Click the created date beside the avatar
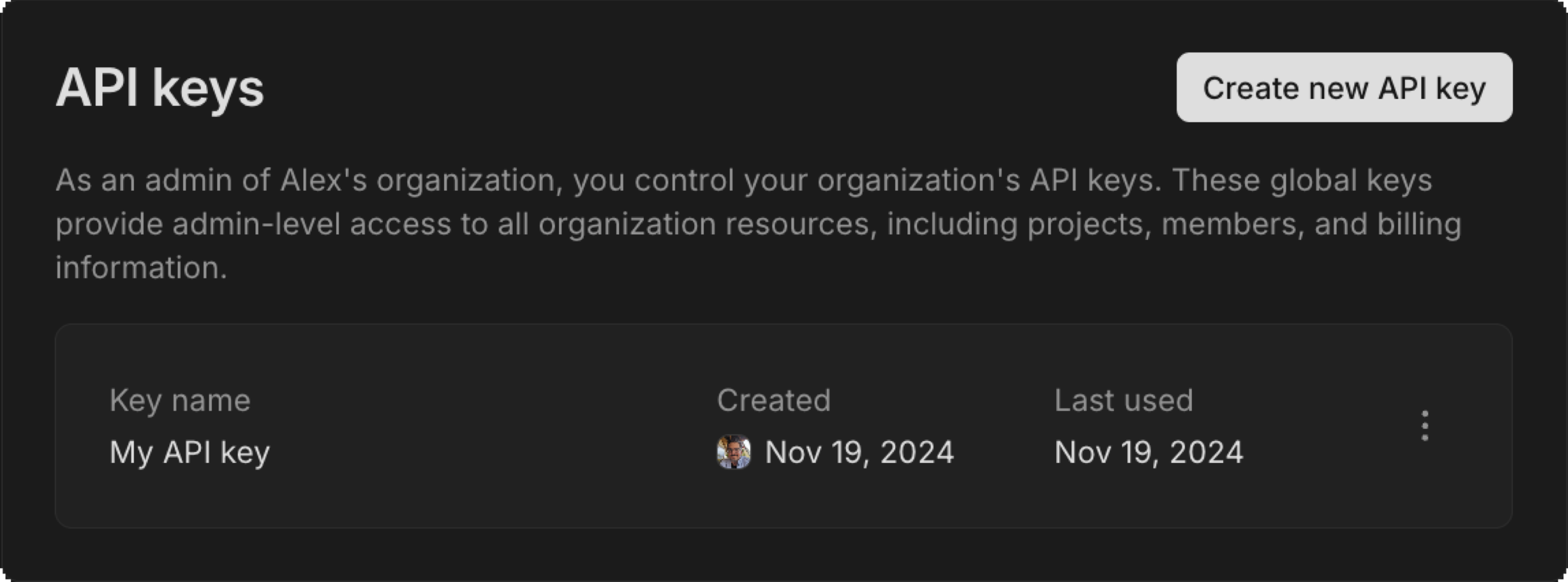The image size is (1568, 582). click(859, 453)
